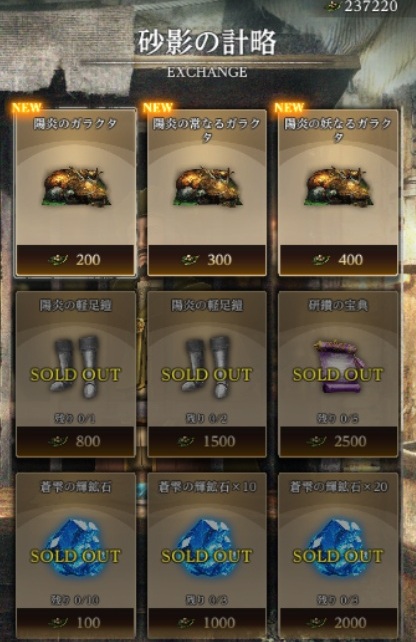Tap the 300 price bar
416x642 pixels.
pyautogui.click(x=207, y=260)
